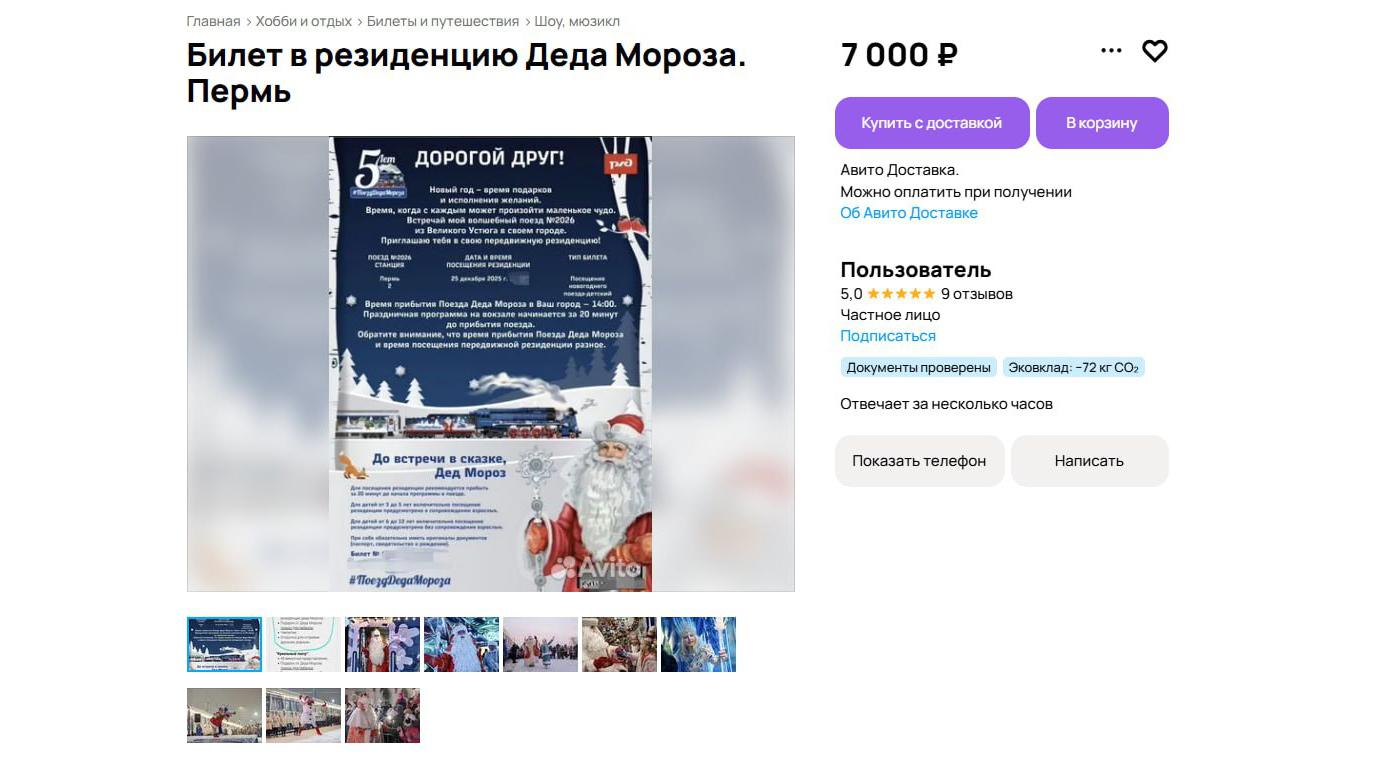Add ticket to cart via 'В корзину'
The width and height of the screenshot is (1392, 783).
point(1102,123)
